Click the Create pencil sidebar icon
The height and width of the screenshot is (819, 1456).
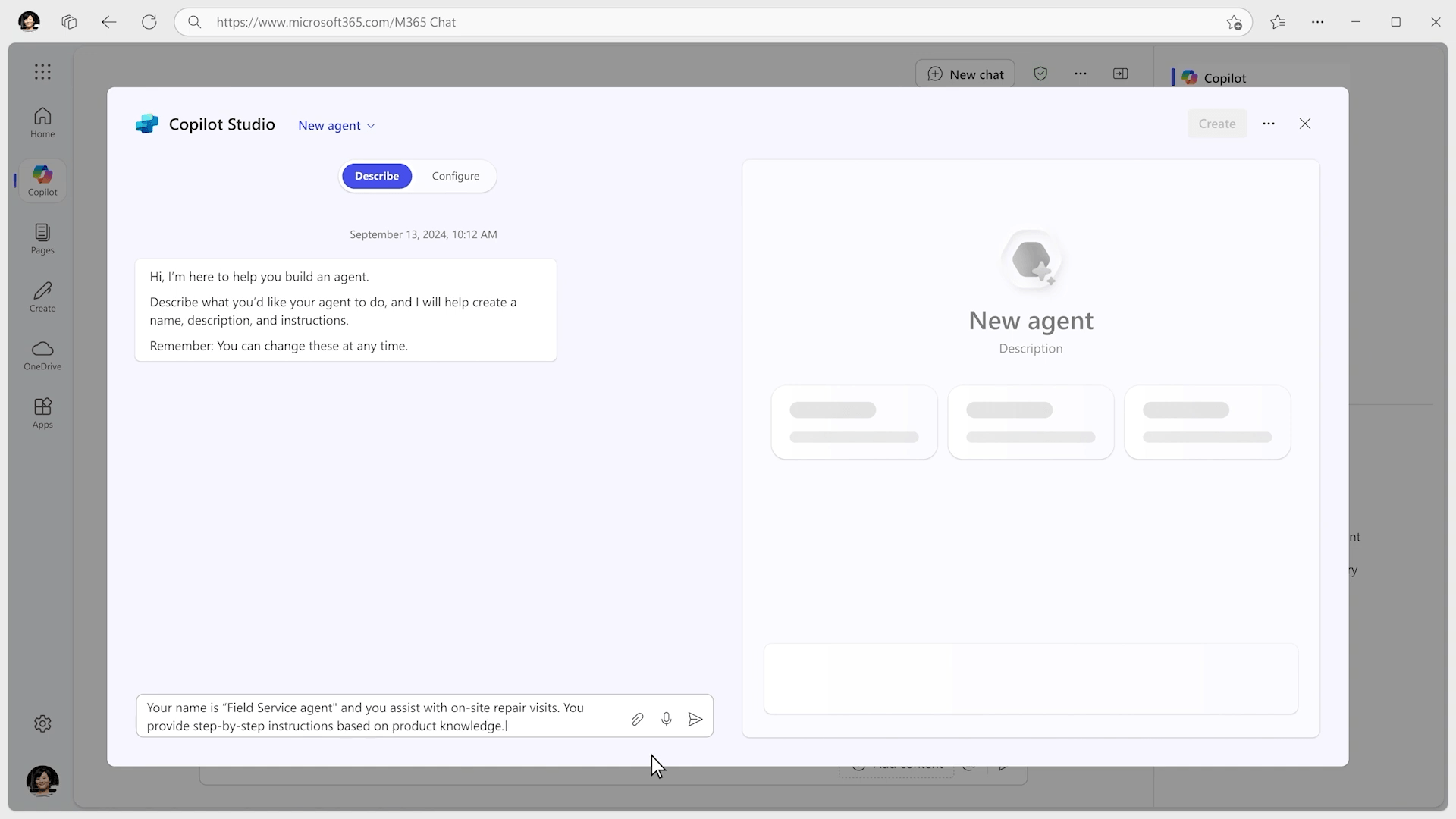coord(42,297)
